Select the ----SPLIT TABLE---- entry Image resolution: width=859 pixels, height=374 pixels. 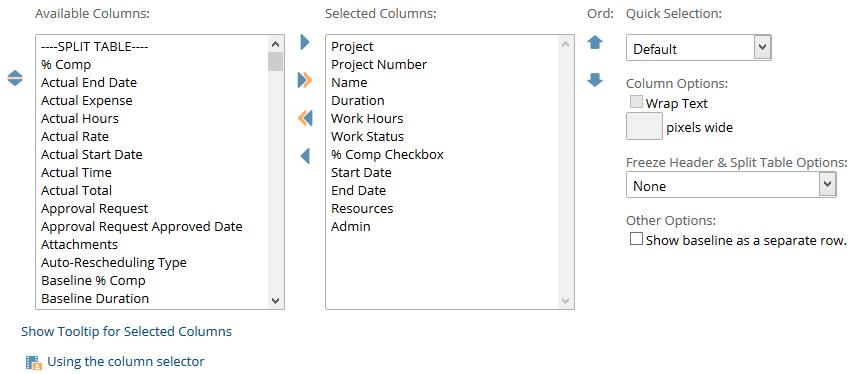click(x=94, y=47)
